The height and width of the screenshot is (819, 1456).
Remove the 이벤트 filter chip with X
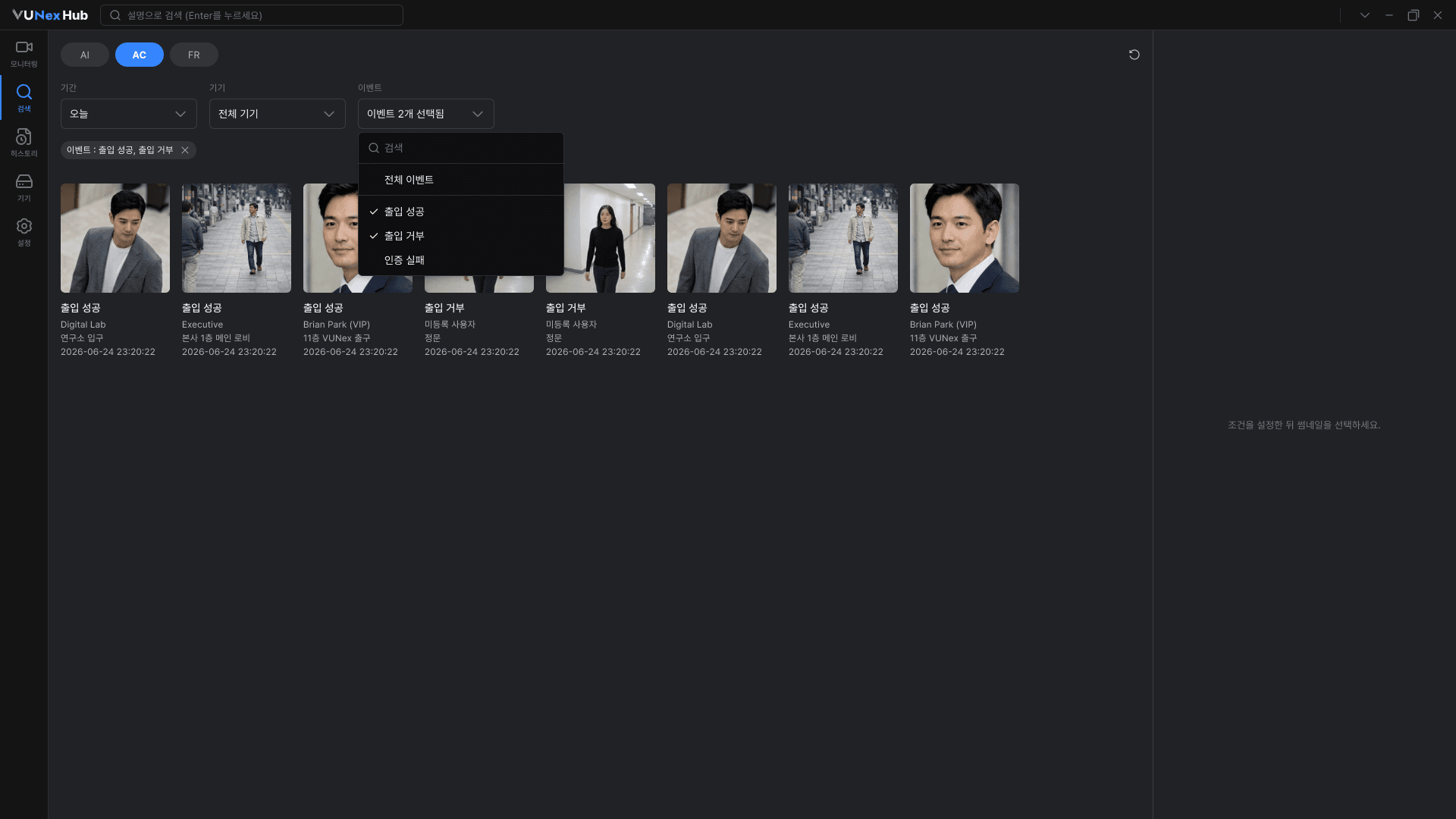[x=185, y=150]
